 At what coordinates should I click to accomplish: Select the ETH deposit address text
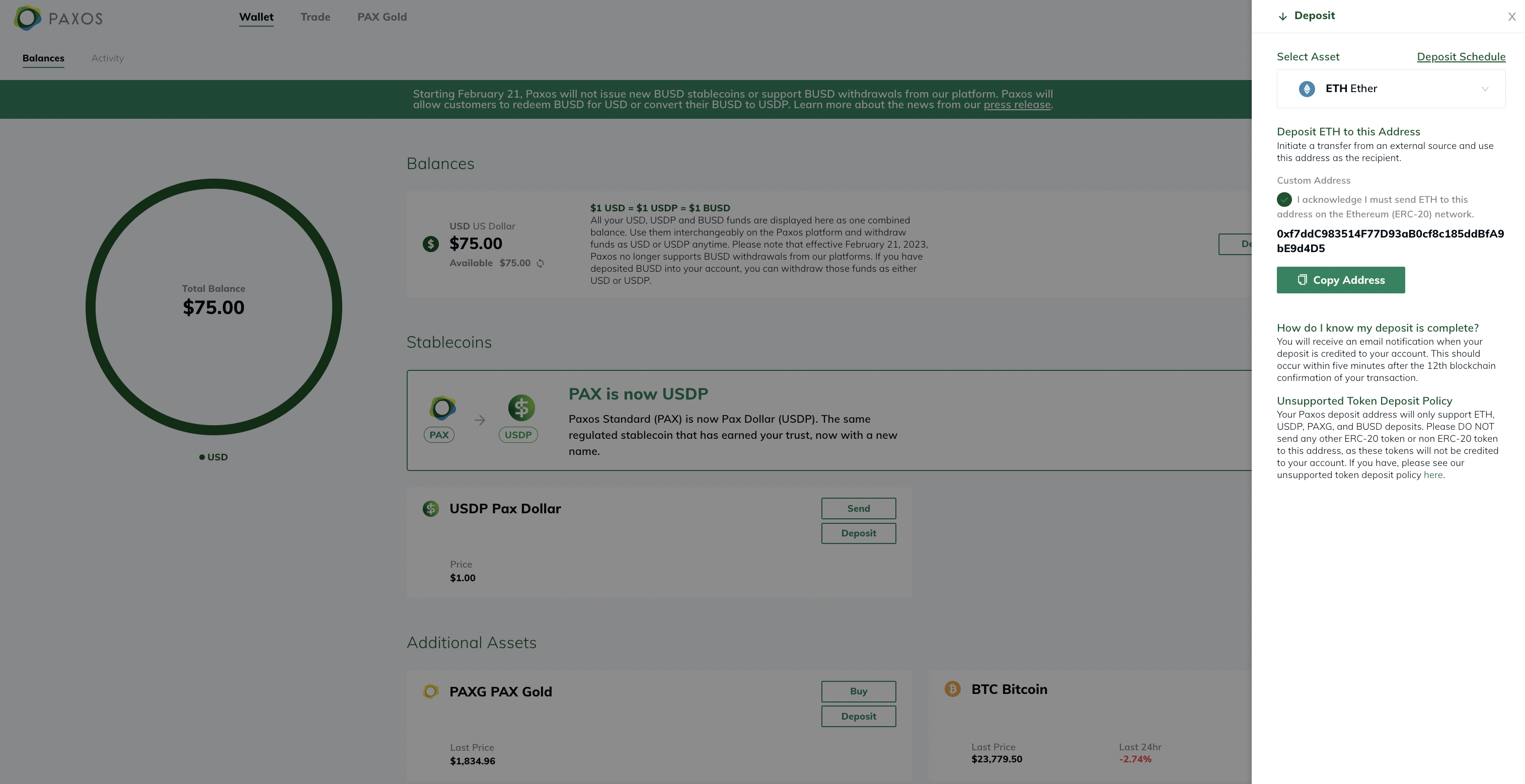click(x=1390, y=241)
